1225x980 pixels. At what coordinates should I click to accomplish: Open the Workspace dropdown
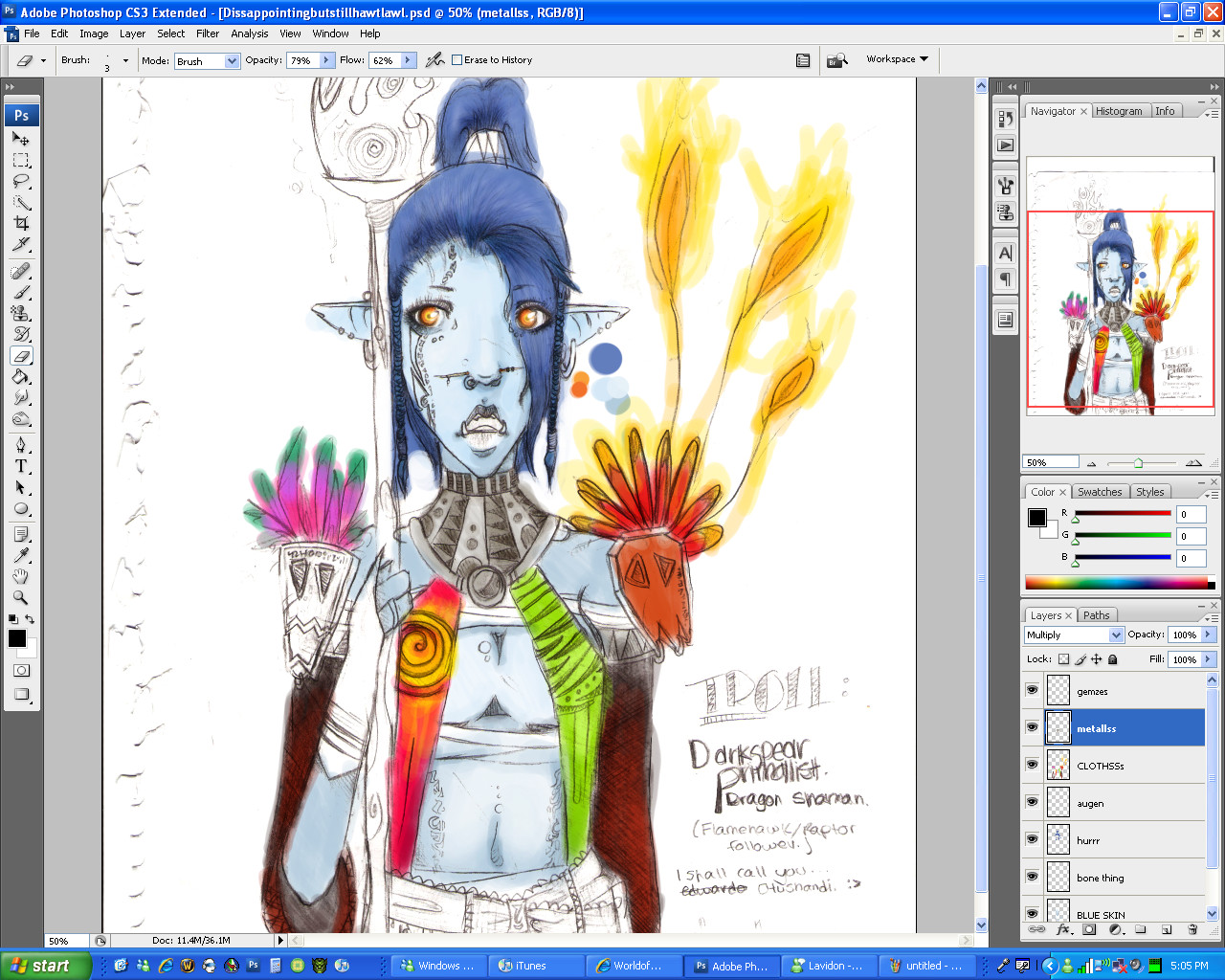(x=898, y=59)
